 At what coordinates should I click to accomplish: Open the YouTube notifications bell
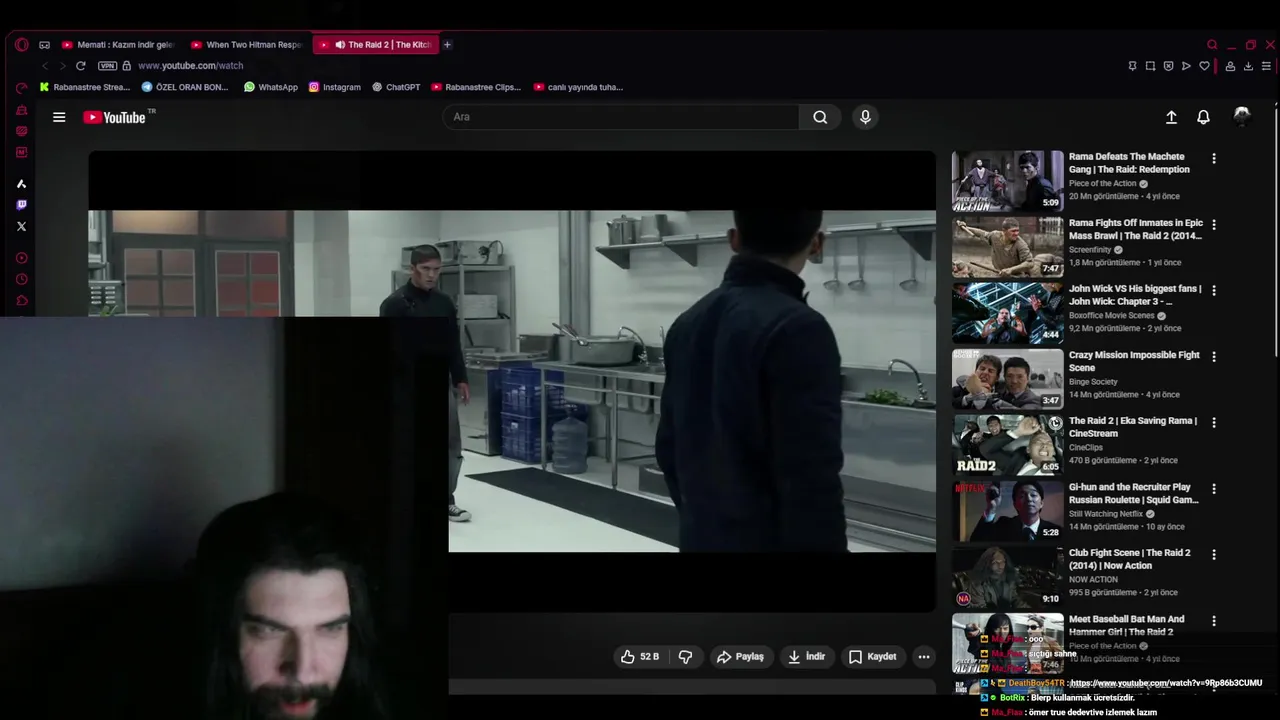click(1203, 117)
